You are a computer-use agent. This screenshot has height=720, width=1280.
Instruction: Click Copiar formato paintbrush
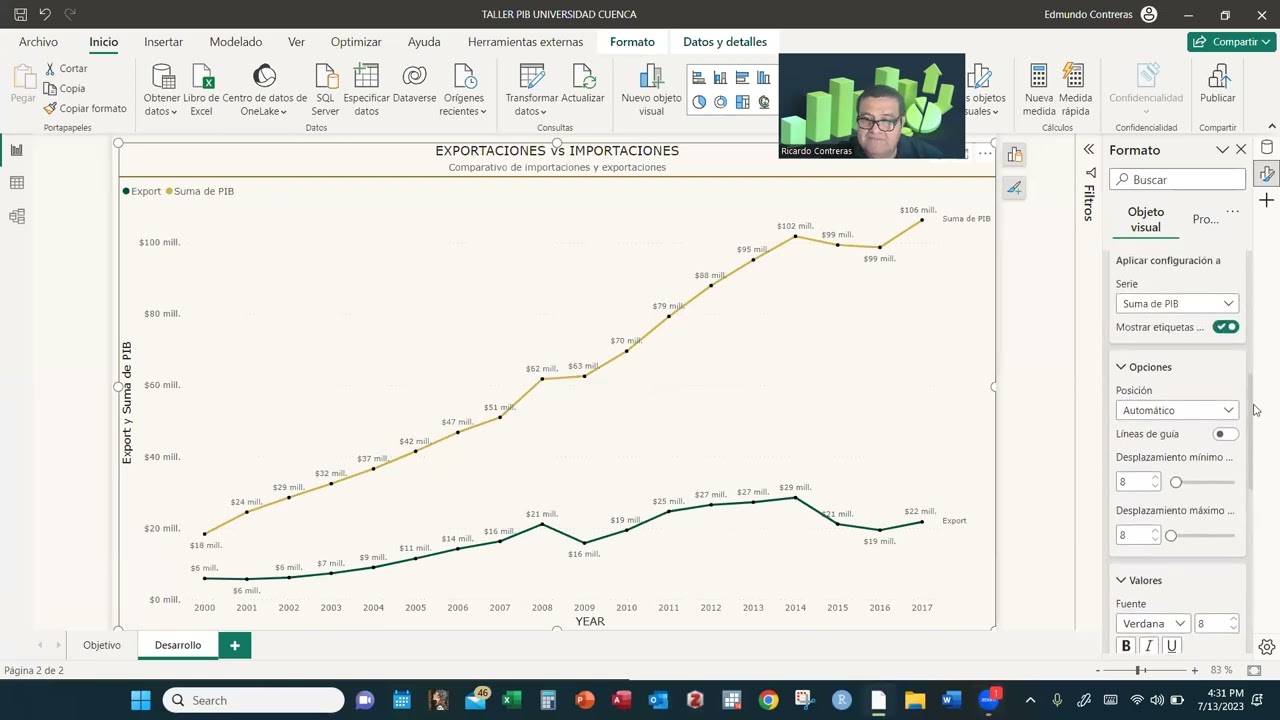85,108
